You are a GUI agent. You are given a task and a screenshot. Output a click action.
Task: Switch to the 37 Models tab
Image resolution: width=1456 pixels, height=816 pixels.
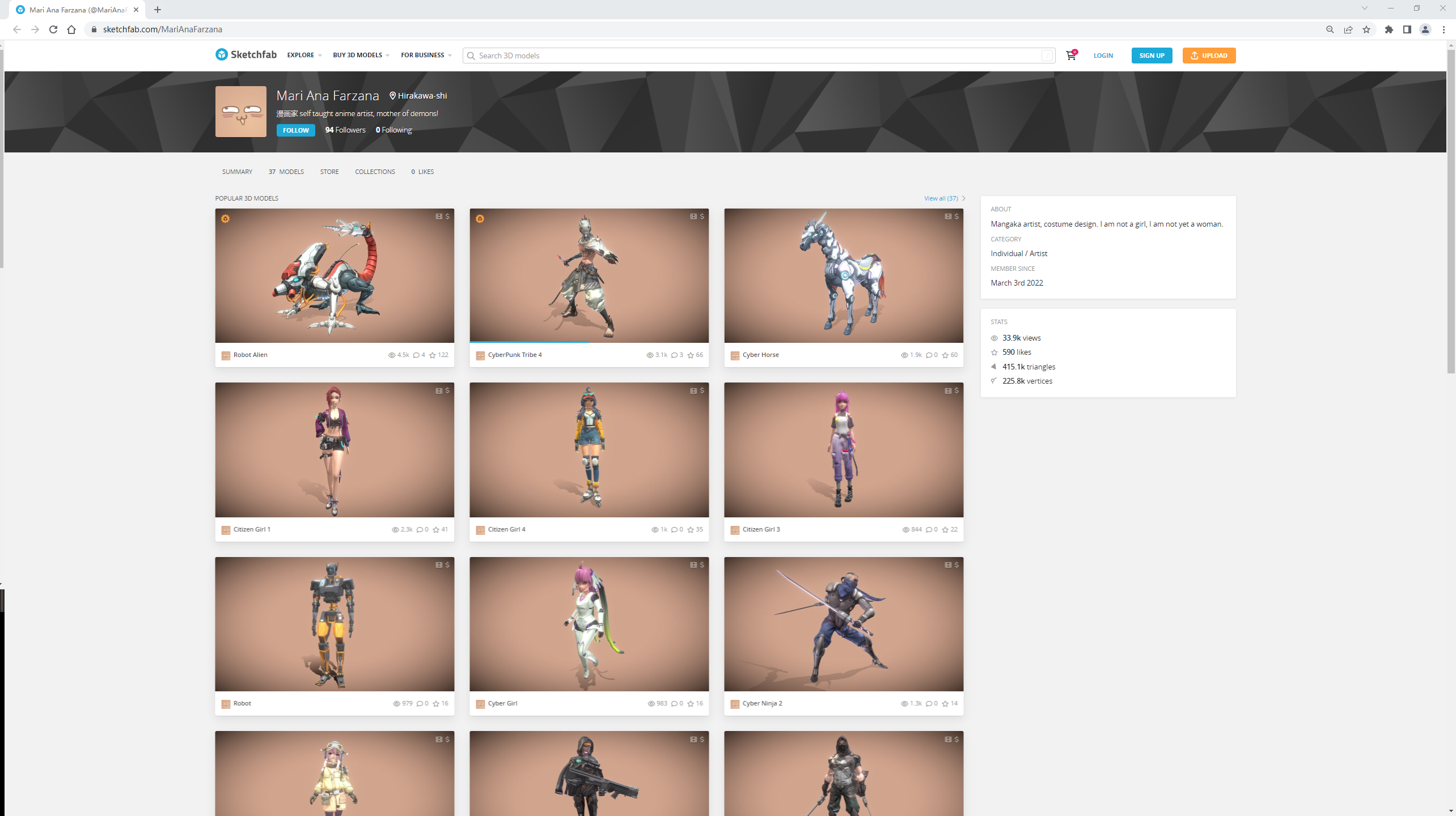tap(286, 172)
